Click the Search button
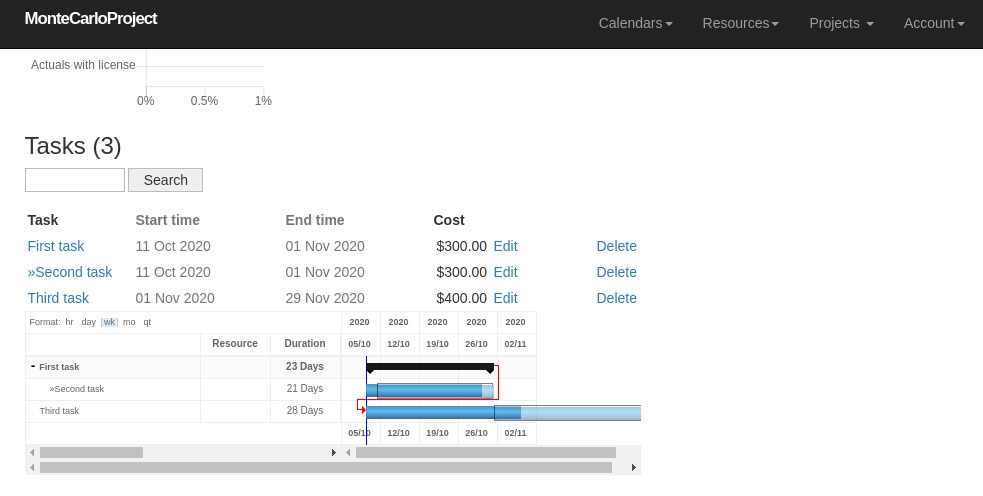983x496 pixels. pos(165,180)
